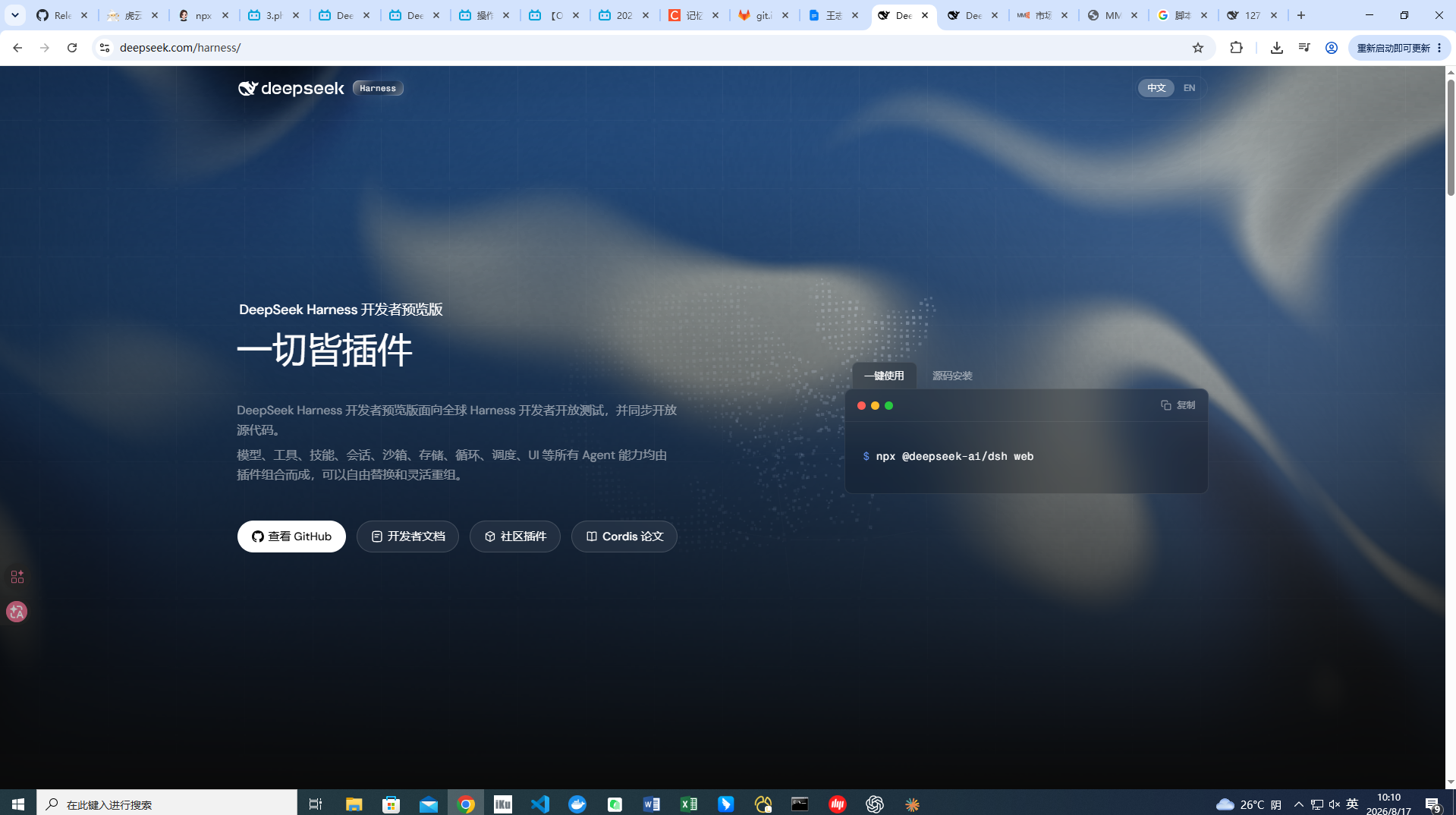The width and height of the screenshot is (1456, 815).
Task: Click the page vertical scrollbar thumb
Action: tap(1451, 137)
